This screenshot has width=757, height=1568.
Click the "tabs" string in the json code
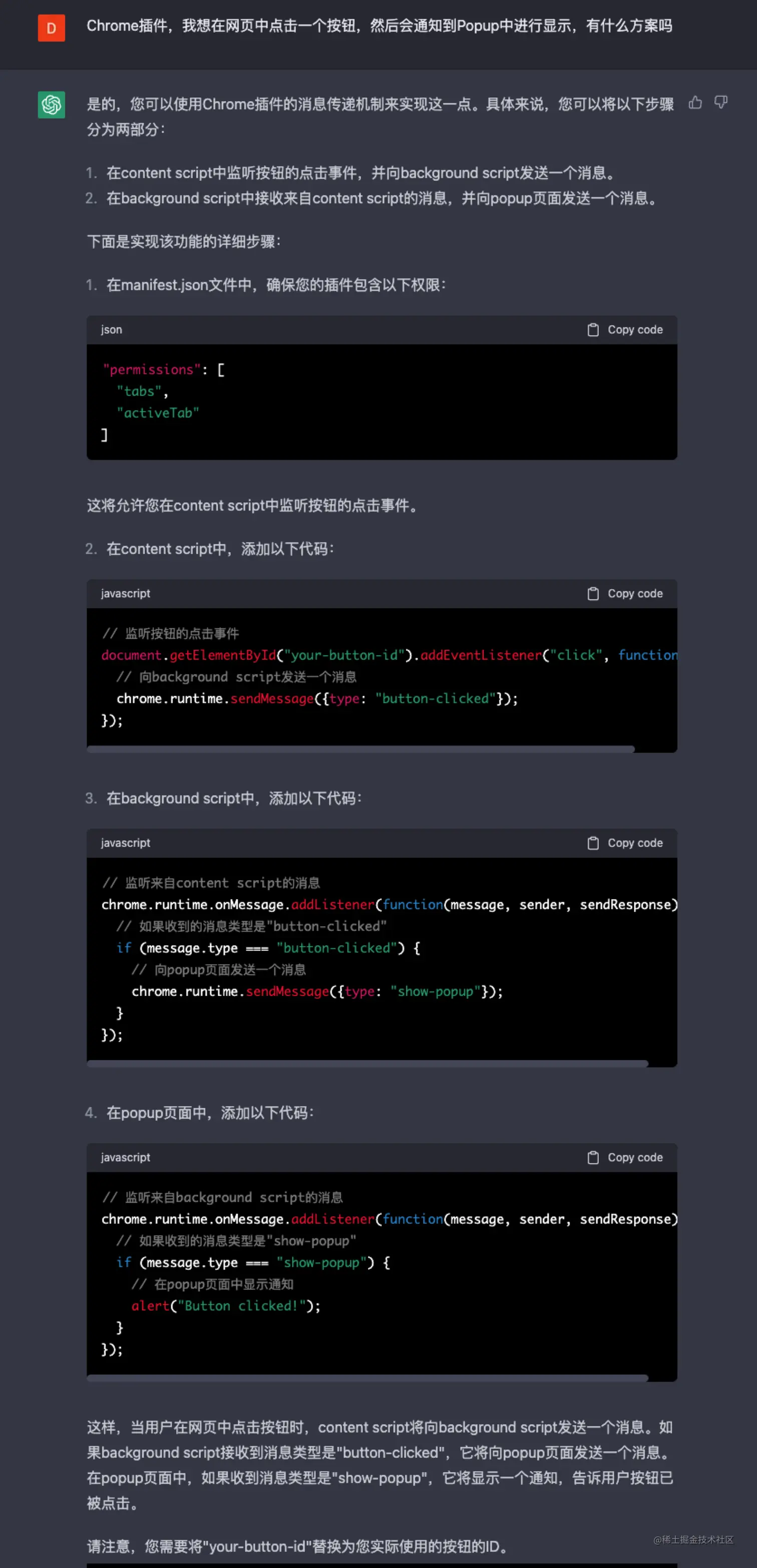tap(139, 391)
